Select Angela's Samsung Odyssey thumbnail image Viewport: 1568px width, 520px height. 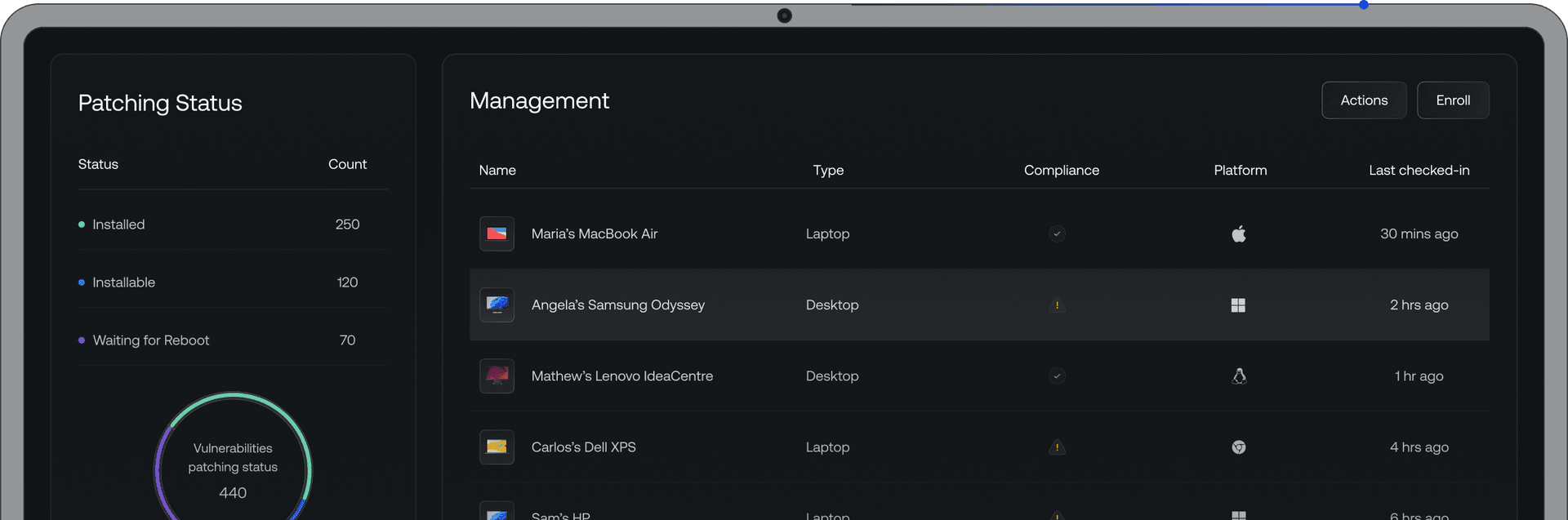point(497,305)
